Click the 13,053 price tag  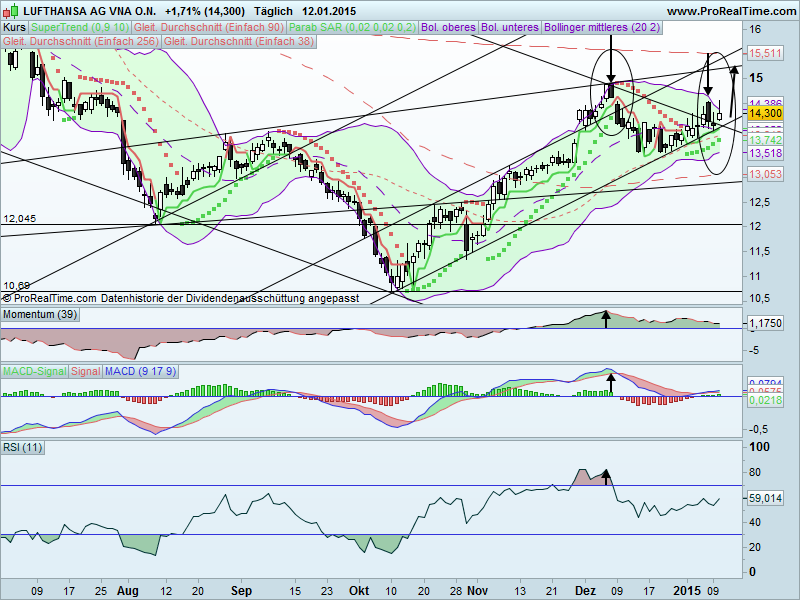[765, 174]
